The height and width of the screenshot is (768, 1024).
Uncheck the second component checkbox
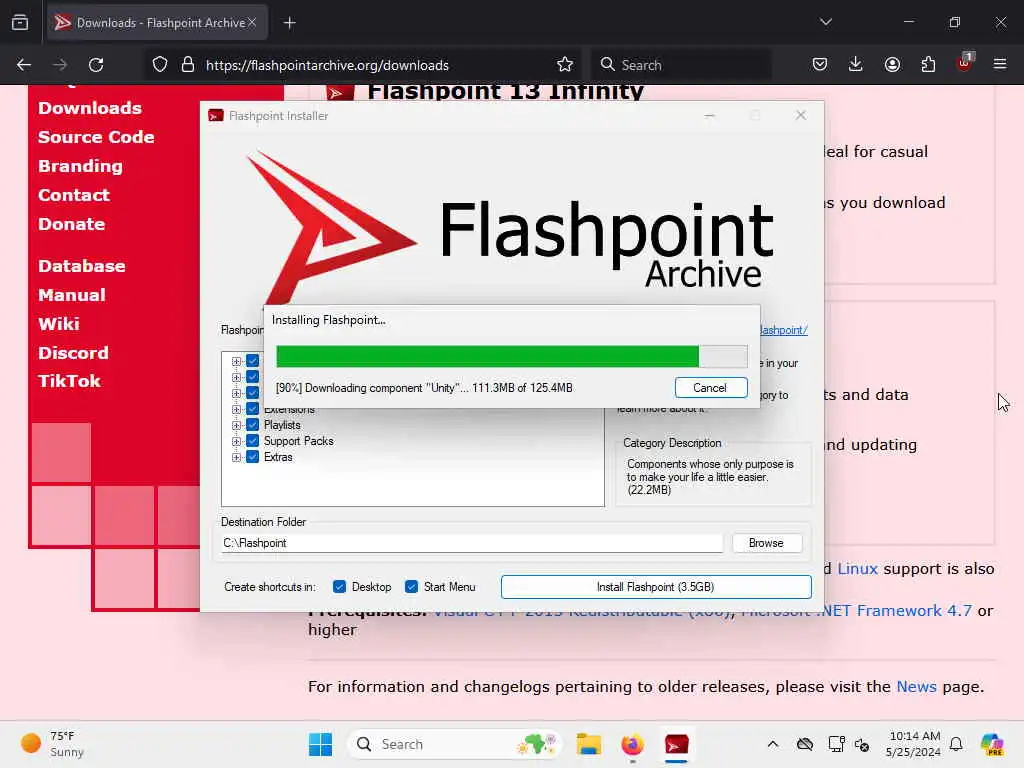point(253,377)
